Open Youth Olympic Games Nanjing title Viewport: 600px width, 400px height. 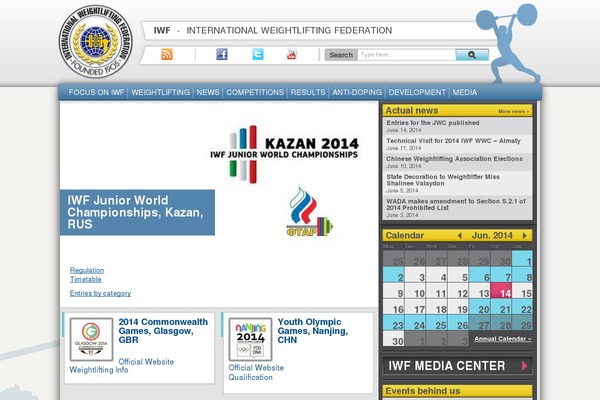(313, 331)
